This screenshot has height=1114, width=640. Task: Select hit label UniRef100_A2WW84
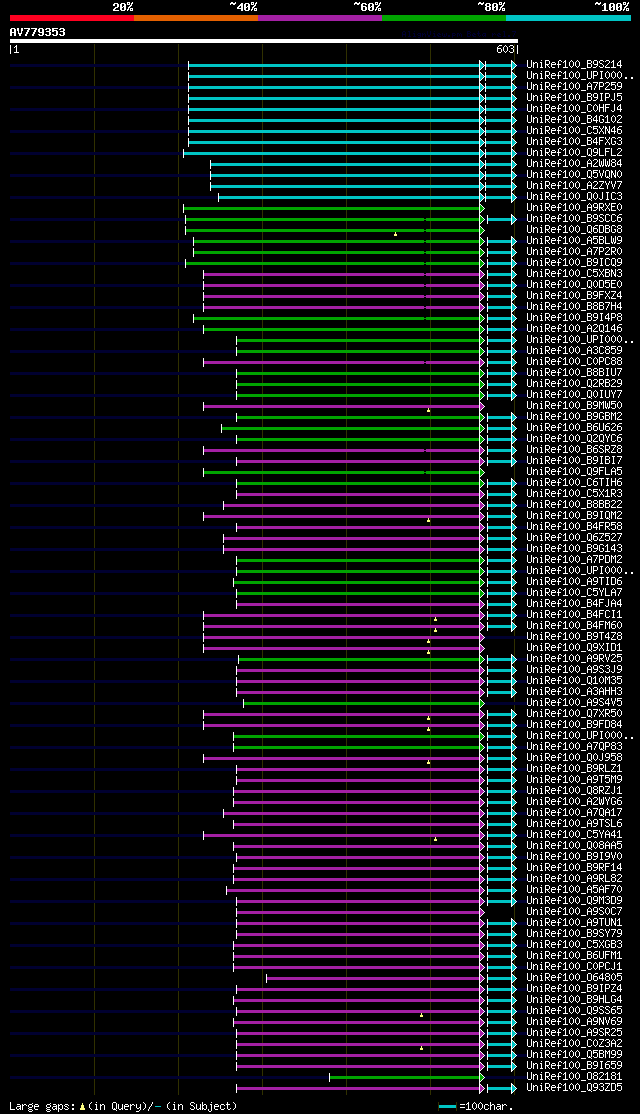574,163
